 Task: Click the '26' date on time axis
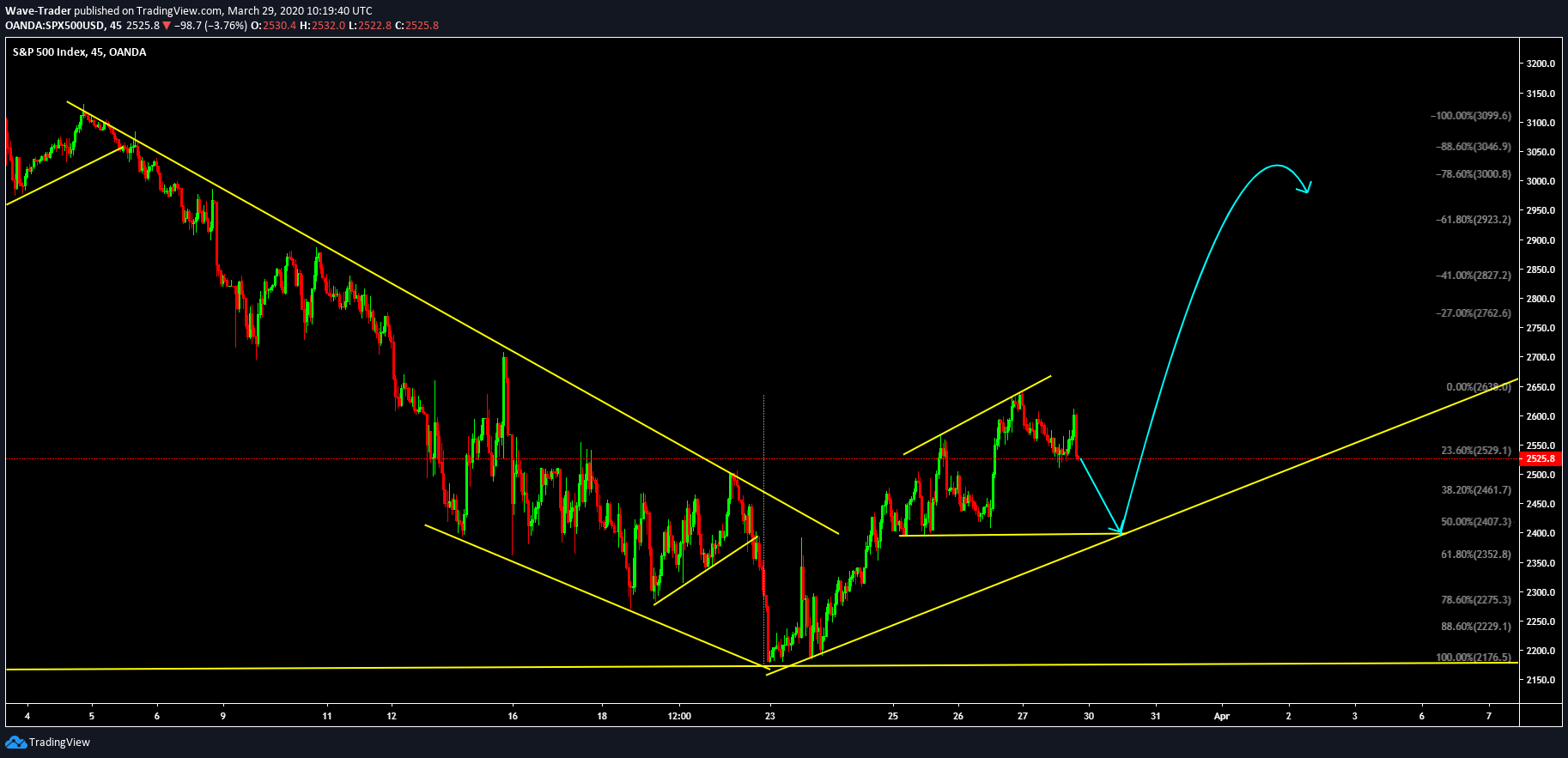[958, 716]
